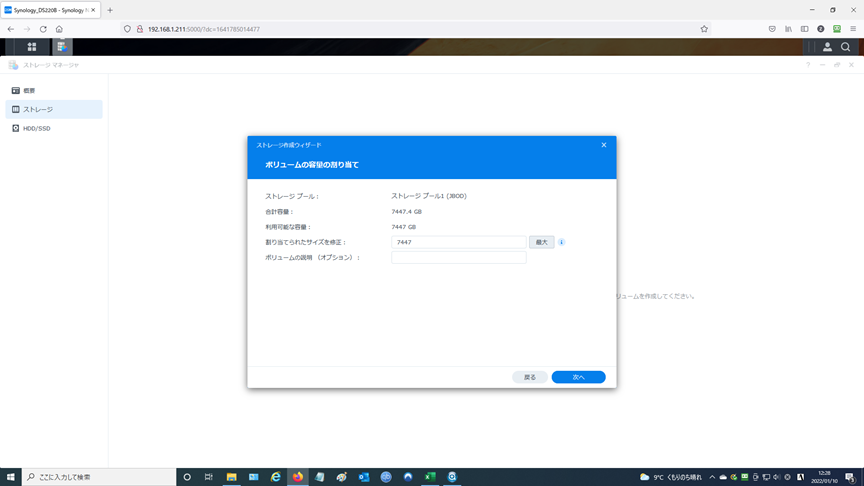Select 概要 (Overview) in the sidebar
This screenshot has height=486, width=864.
(x=53, y=90)
